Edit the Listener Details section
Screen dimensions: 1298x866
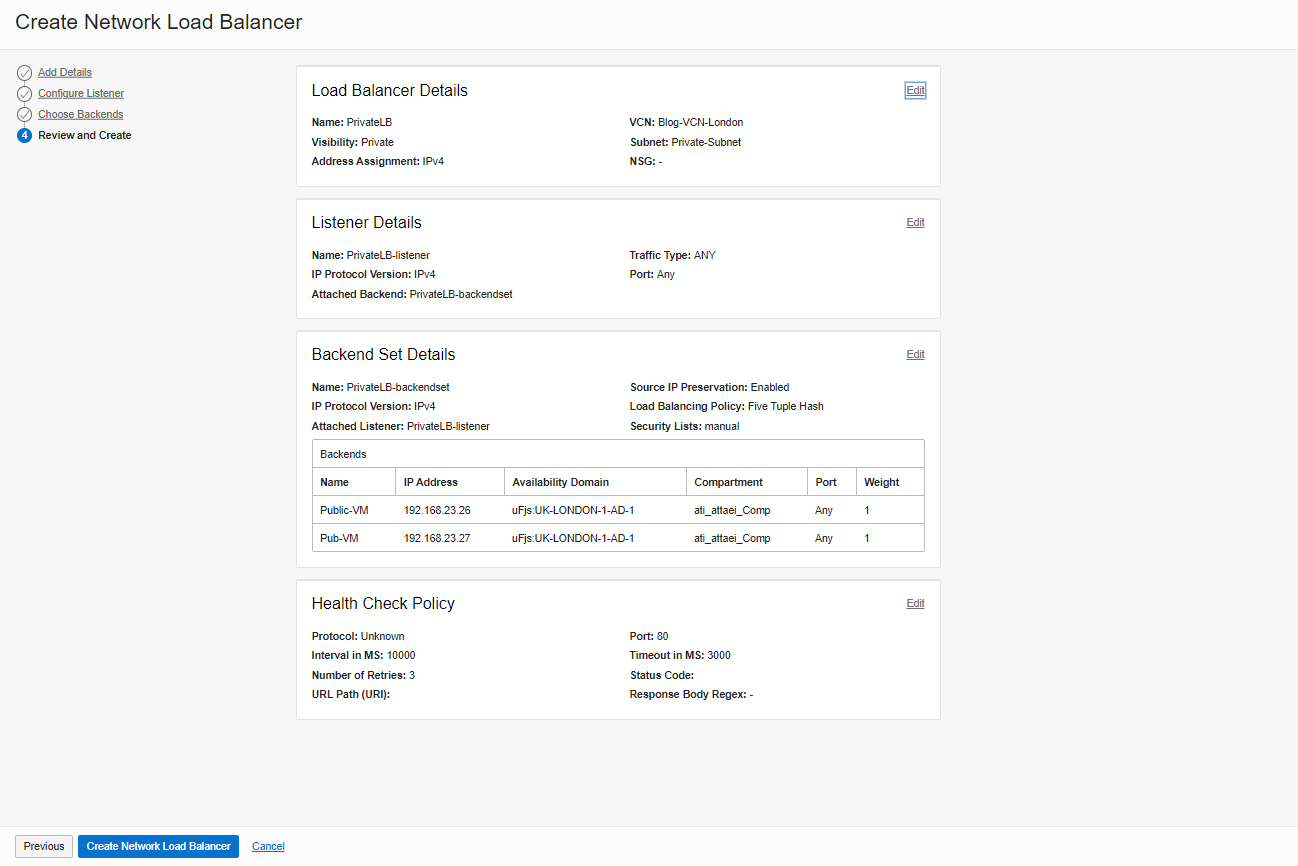click(x=915, y=222)
